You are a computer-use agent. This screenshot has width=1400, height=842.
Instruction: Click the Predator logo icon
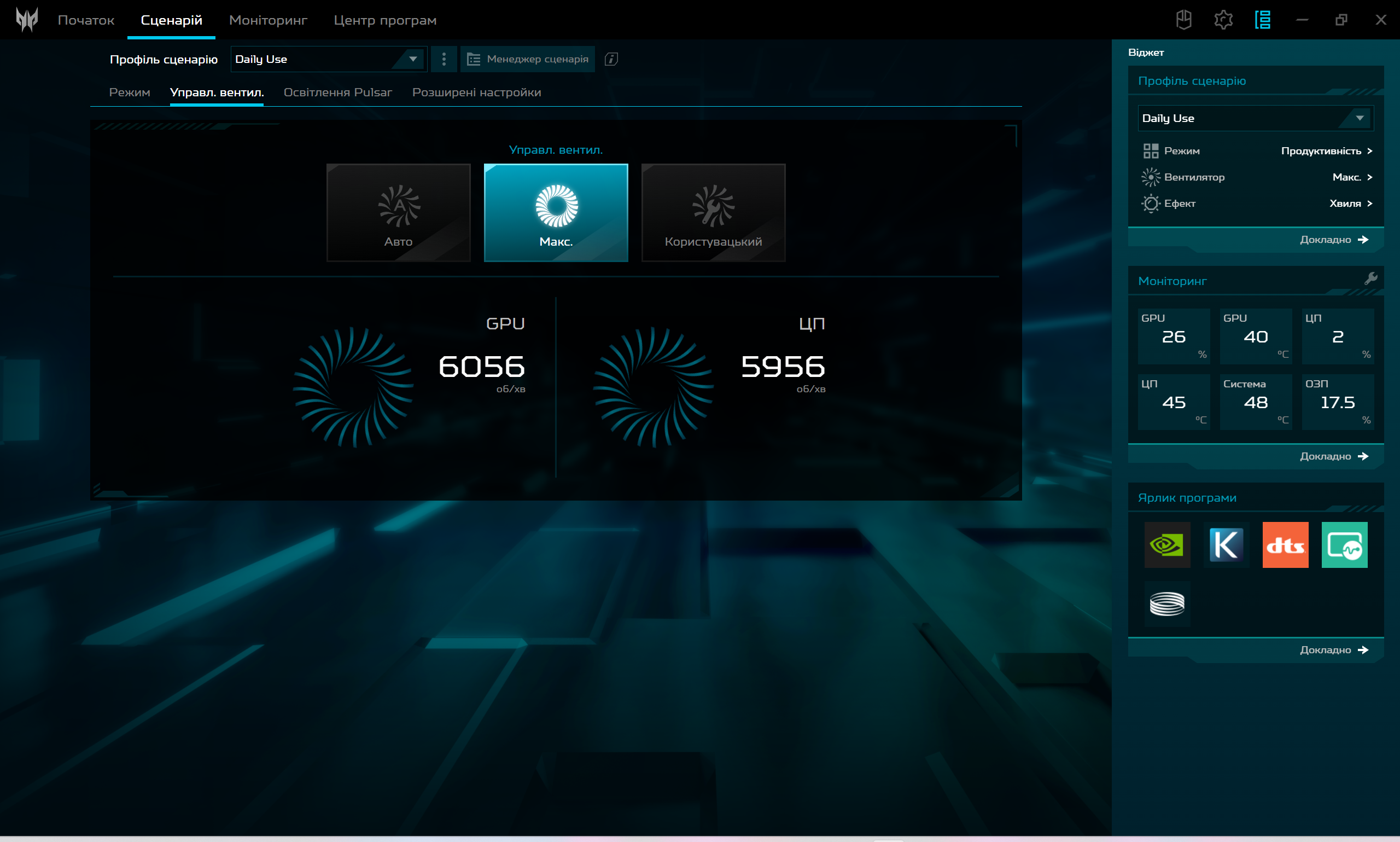[x=27, y=20]
